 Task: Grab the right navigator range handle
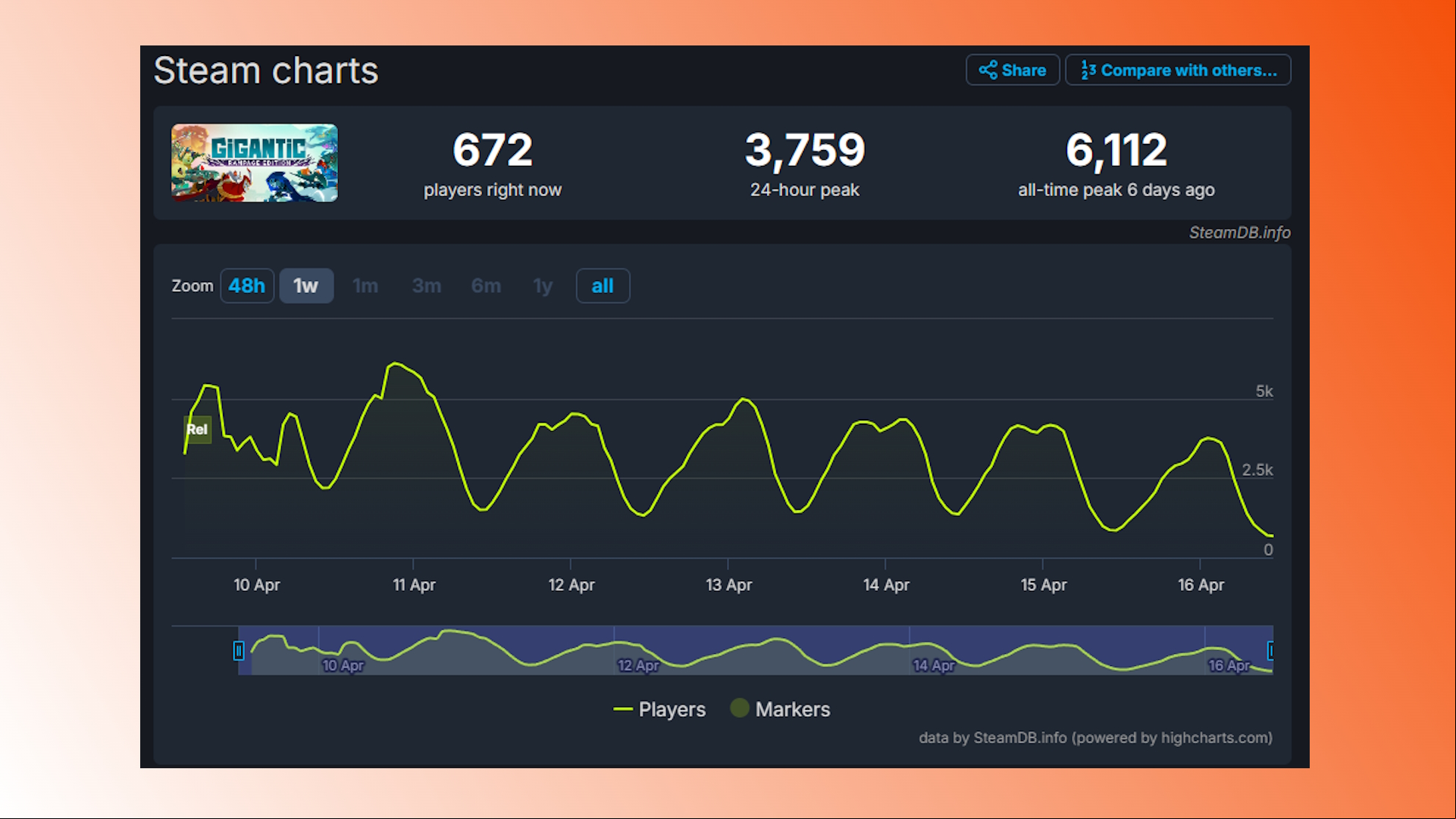coord(1271,650)
